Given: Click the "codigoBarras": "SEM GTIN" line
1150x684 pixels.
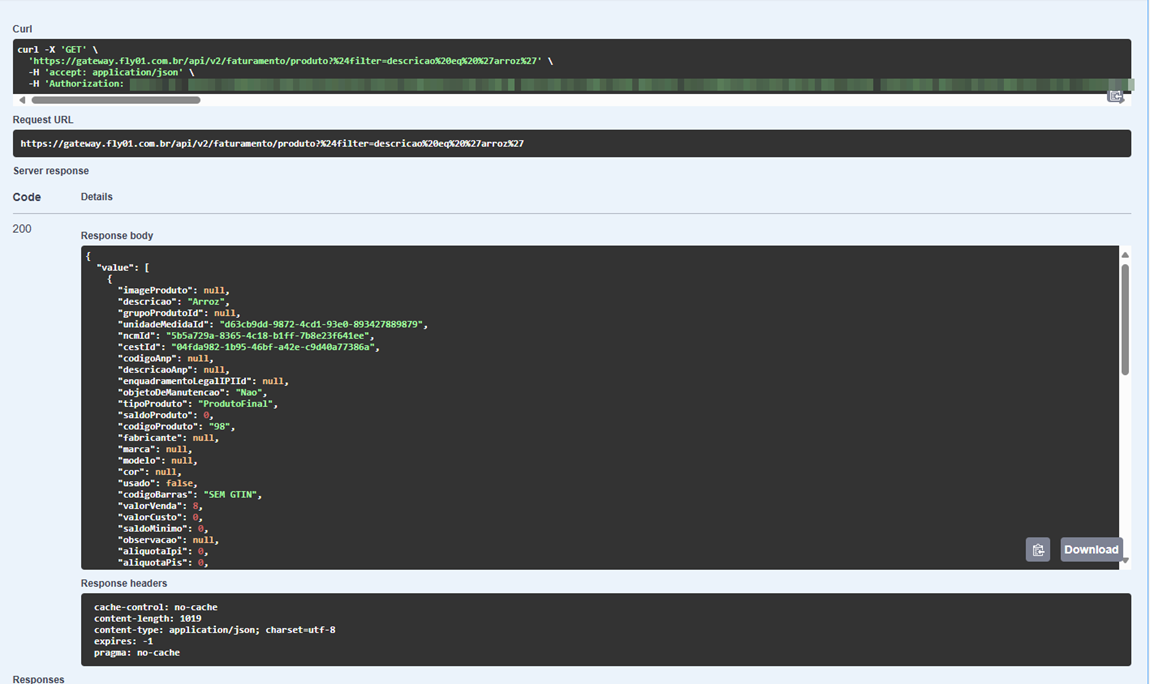Looking at the screenshot, I should [x=190, y=495].
